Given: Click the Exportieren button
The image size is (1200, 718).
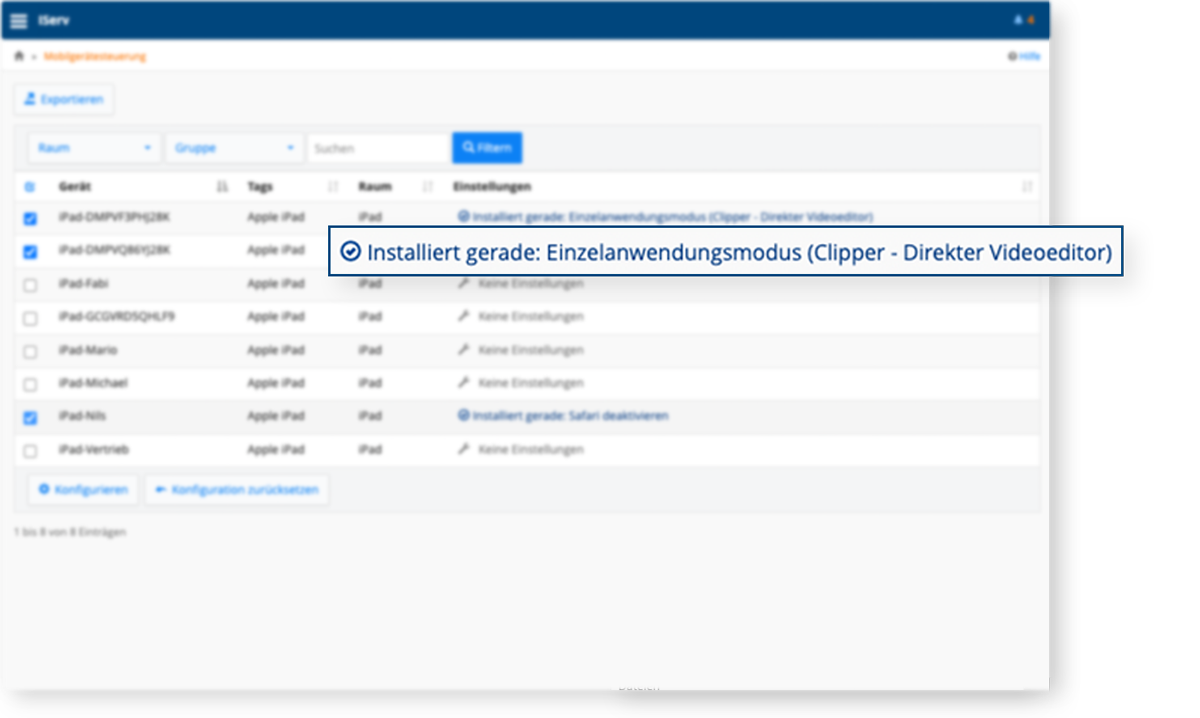Looking at the screenshot, I should (x=64, y=100).
